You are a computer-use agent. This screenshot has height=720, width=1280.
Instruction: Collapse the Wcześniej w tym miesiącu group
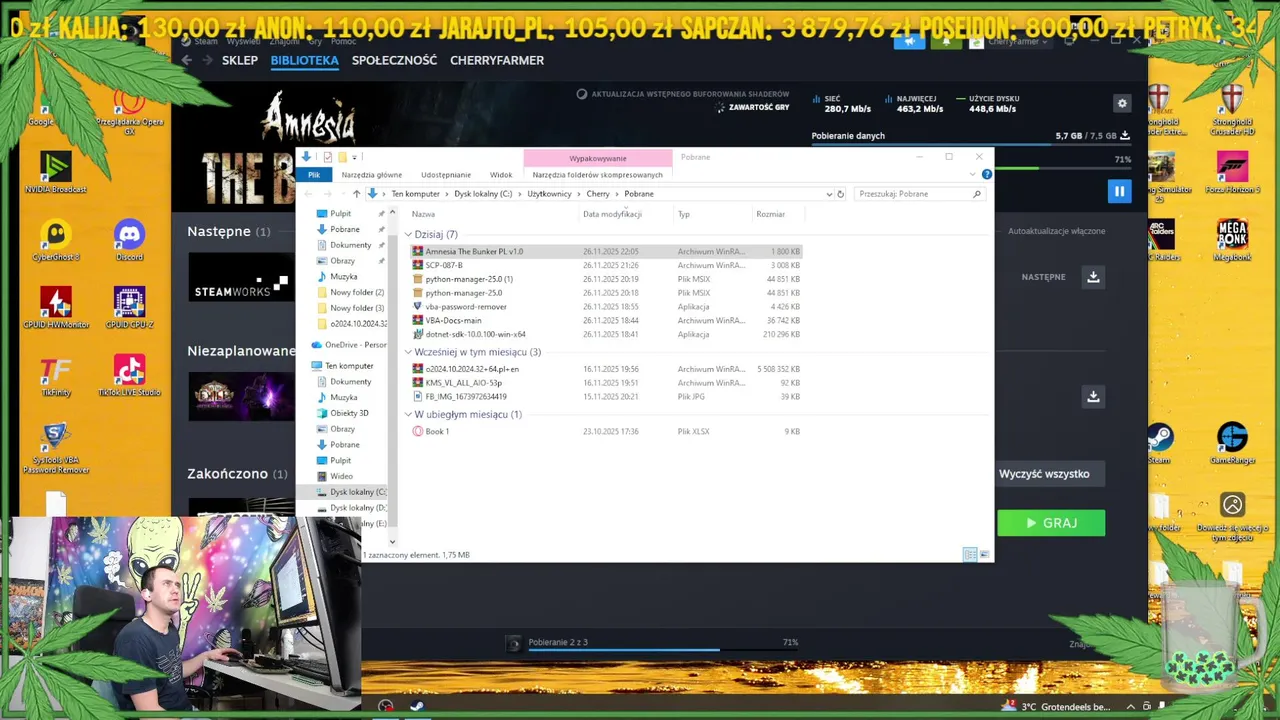[408, 352]
